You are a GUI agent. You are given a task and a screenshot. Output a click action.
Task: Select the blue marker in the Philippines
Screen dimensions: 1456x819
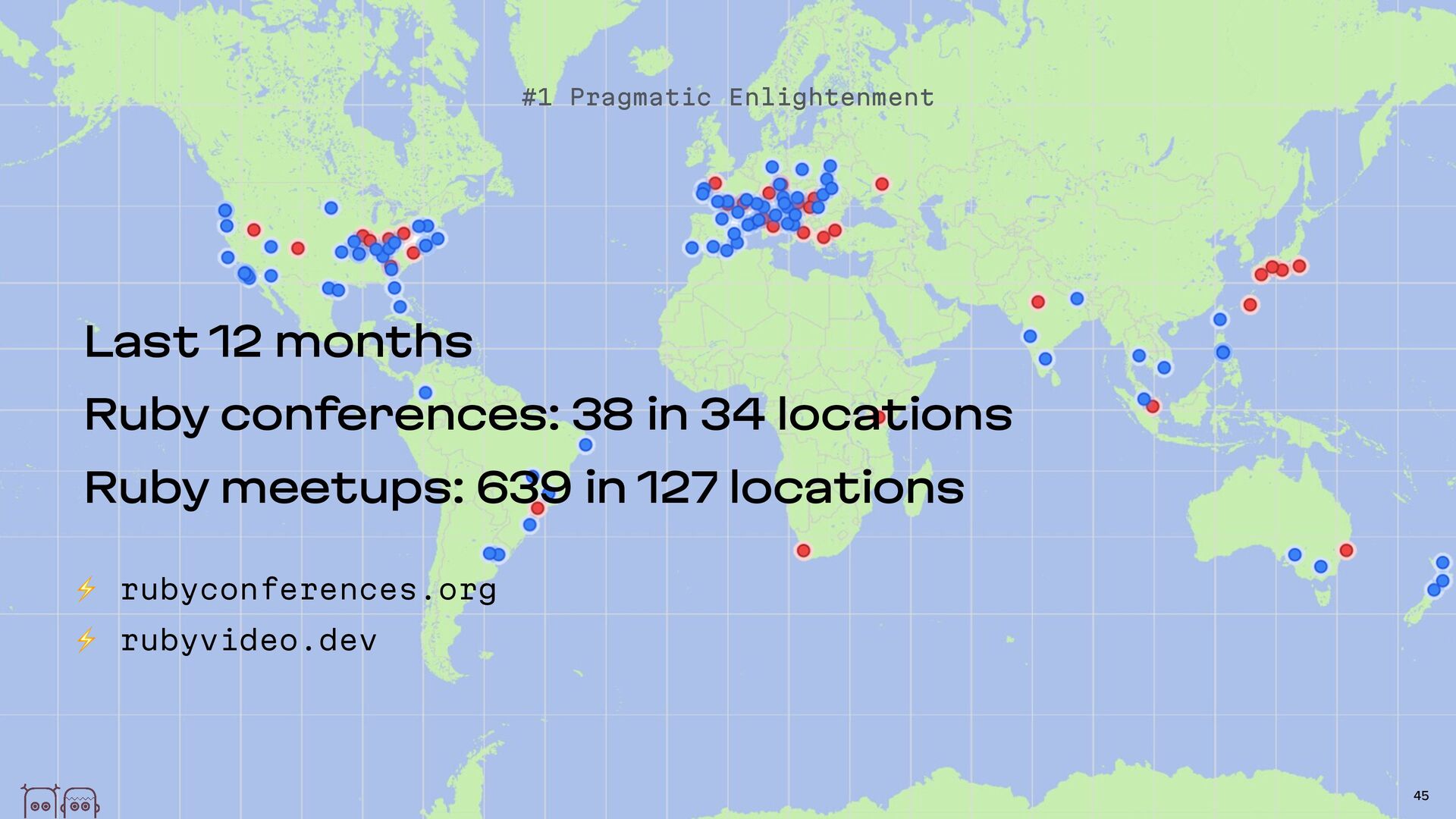point(1222,352)
